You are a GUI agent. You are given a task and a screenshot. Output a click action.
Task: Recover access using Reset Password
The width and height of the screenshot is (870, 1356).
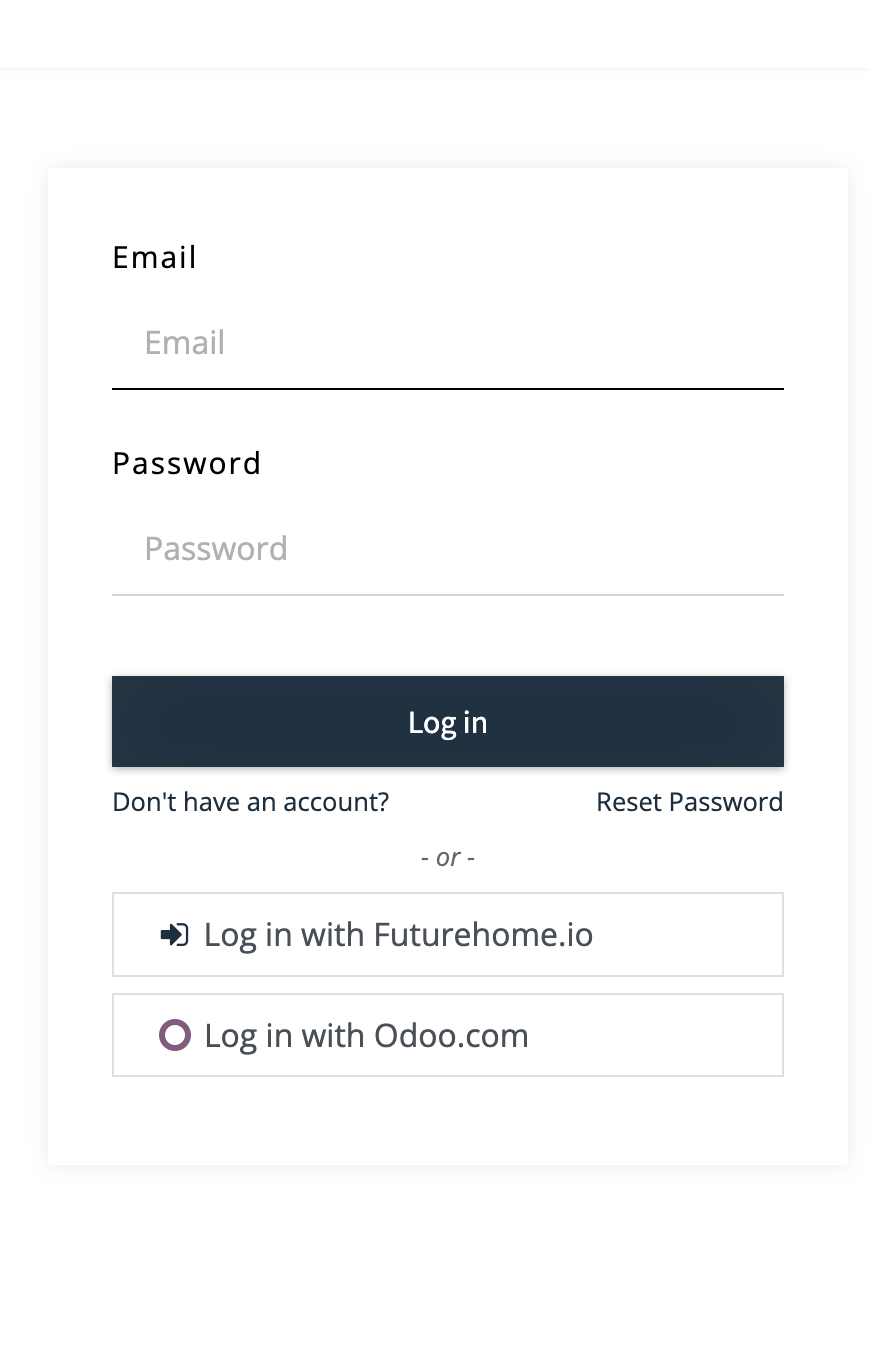(x=690, y=802)
